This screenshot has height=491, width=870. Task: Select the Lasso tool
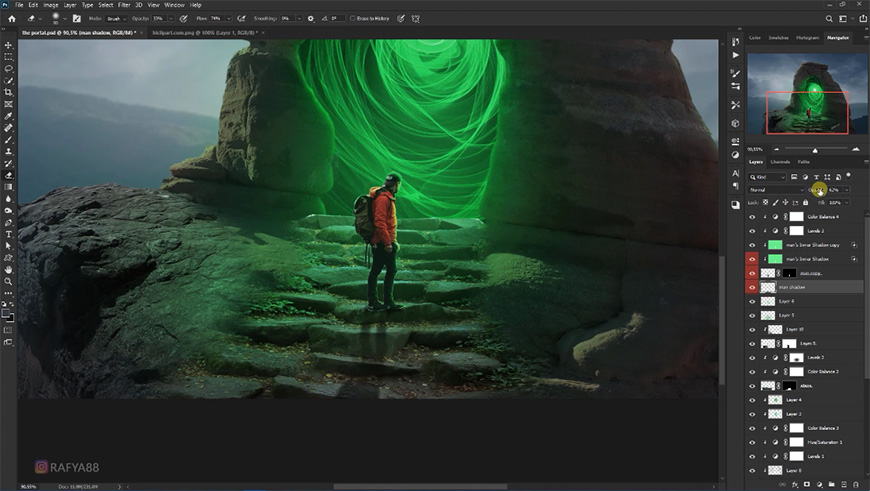click(8, 69)
